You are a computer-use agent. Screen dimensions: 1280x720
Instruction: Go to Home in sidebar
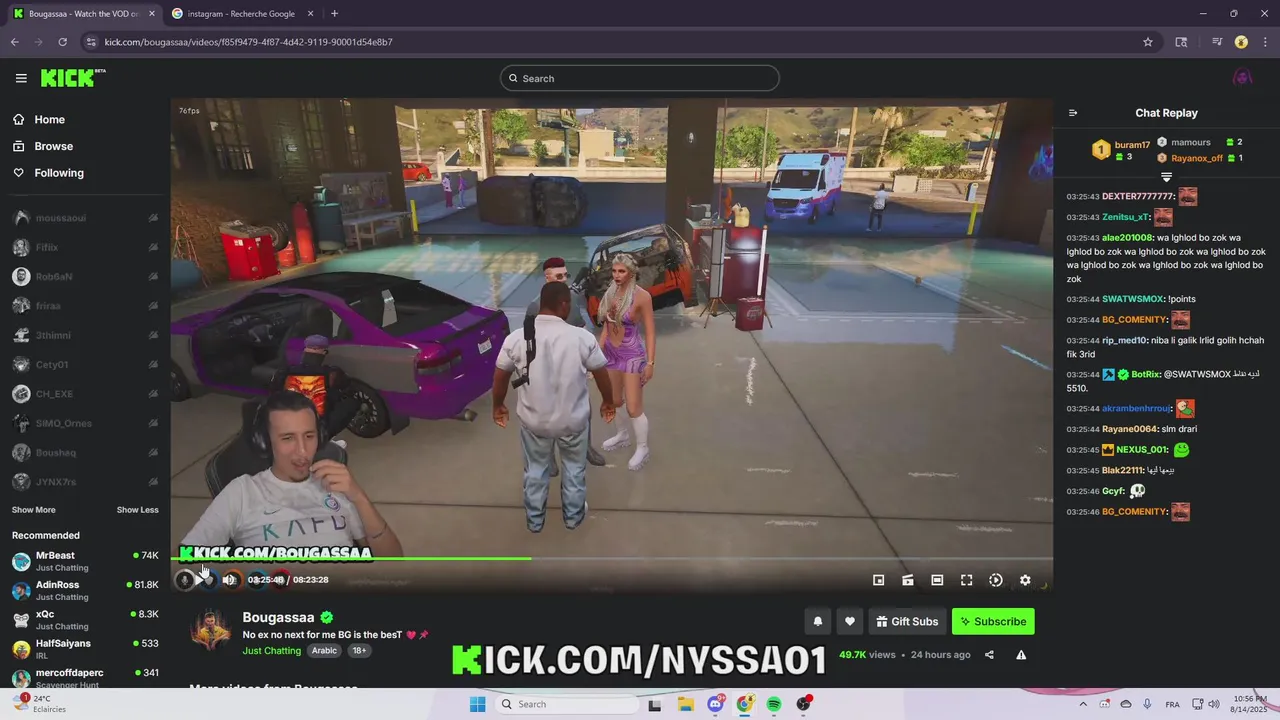tap(39, 119)
